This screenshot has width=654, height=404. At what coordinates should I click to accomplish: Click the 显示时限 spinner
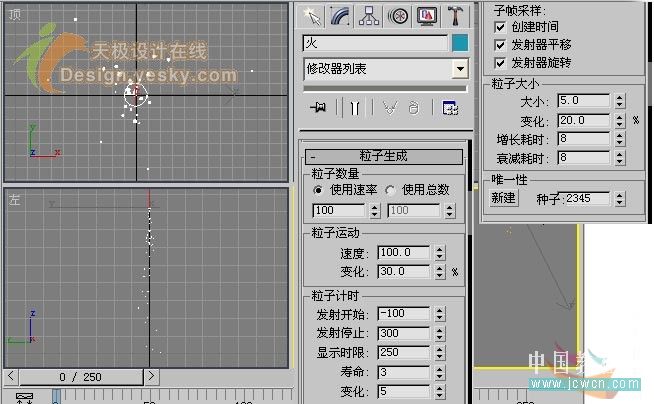point(440,353)
